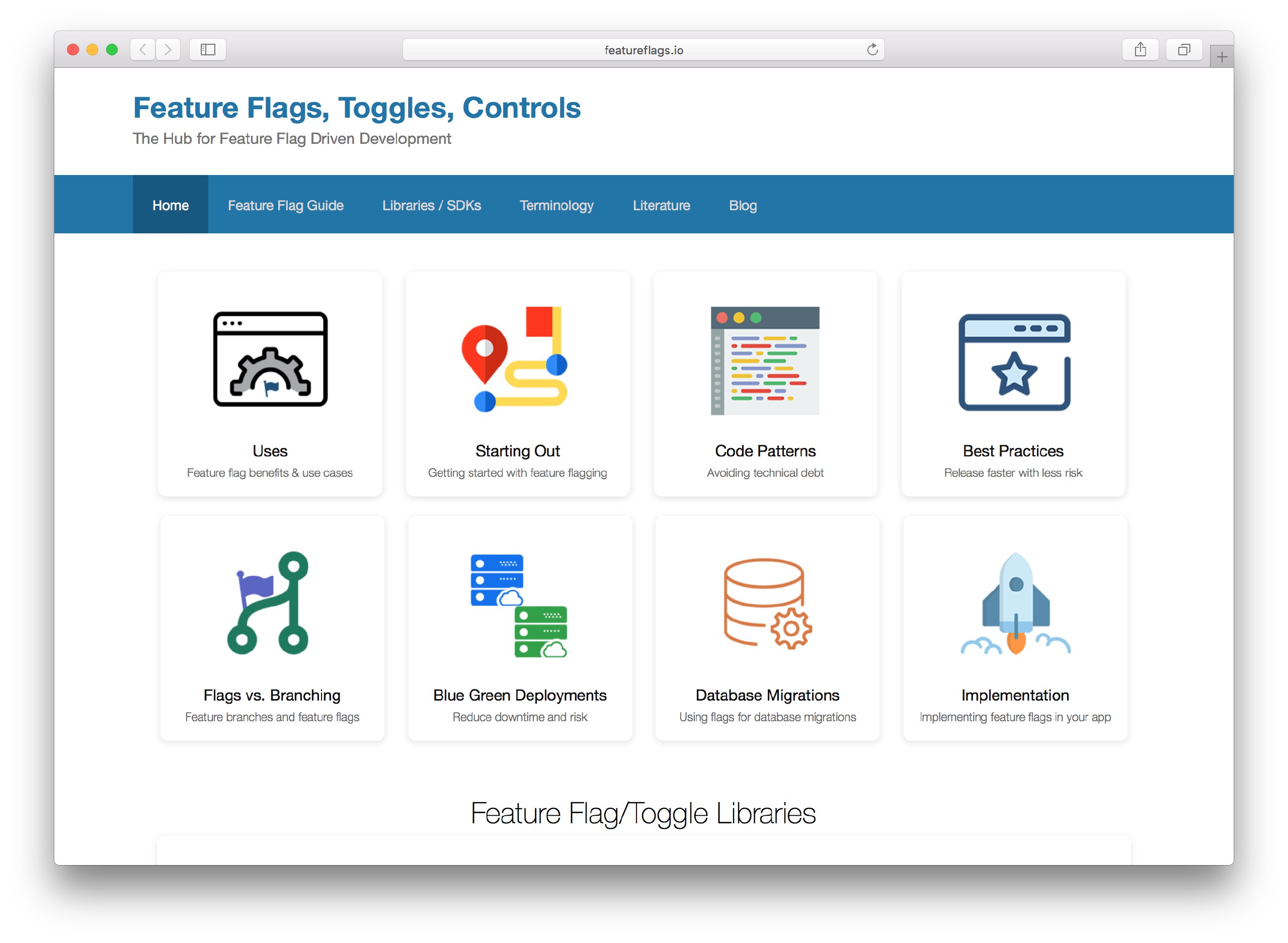Show all tabs overview button
Image resolution: width=1288 pixels, height=943 pixels.
[x=1184, y=50]
